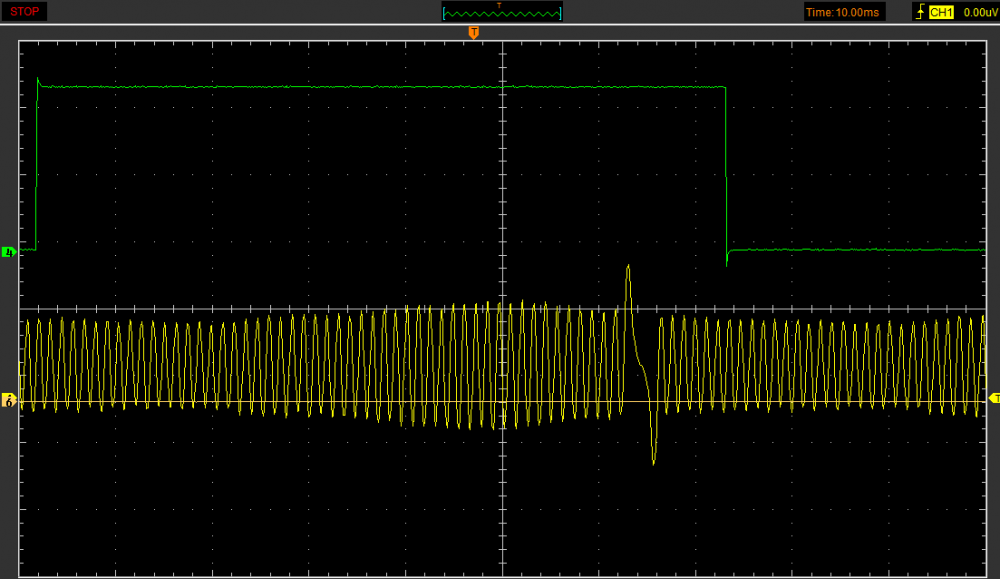1000x579 pixels.
Task: Click the rising edge trigger type icon
Action: [919, 12]
